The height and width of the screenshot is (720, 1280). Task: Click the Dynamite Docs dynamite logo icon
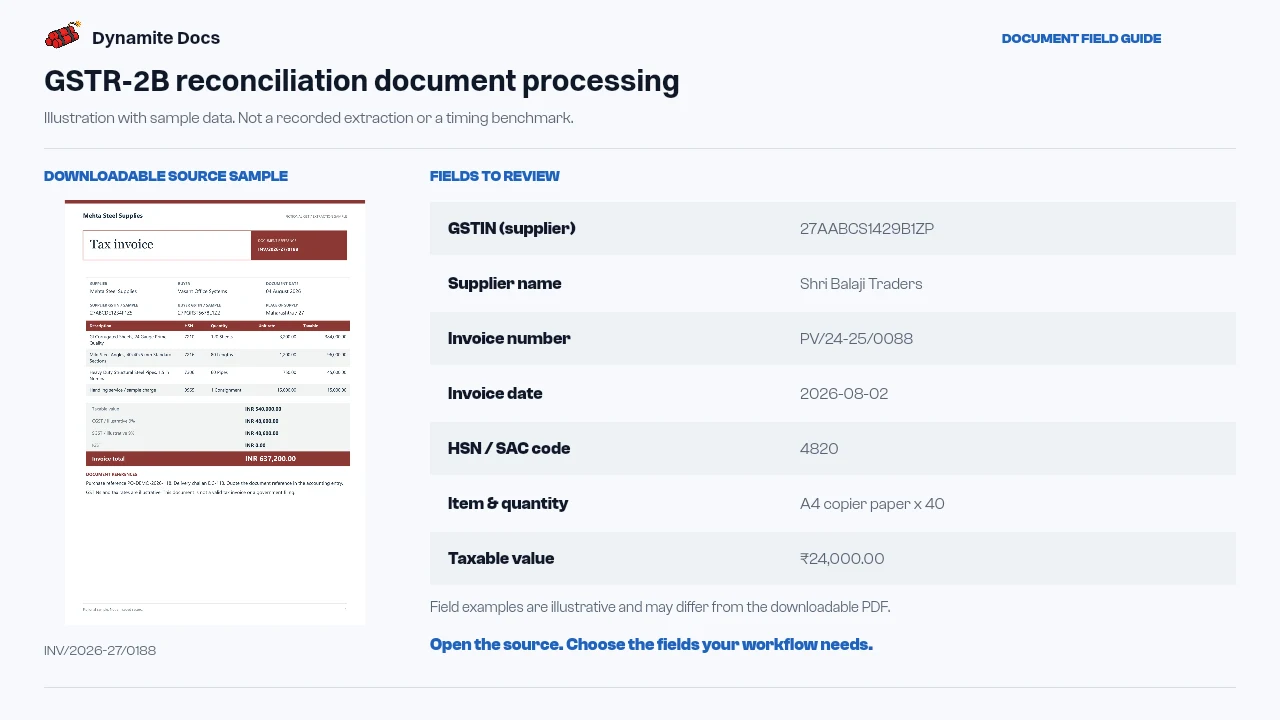tap(62, 36)
